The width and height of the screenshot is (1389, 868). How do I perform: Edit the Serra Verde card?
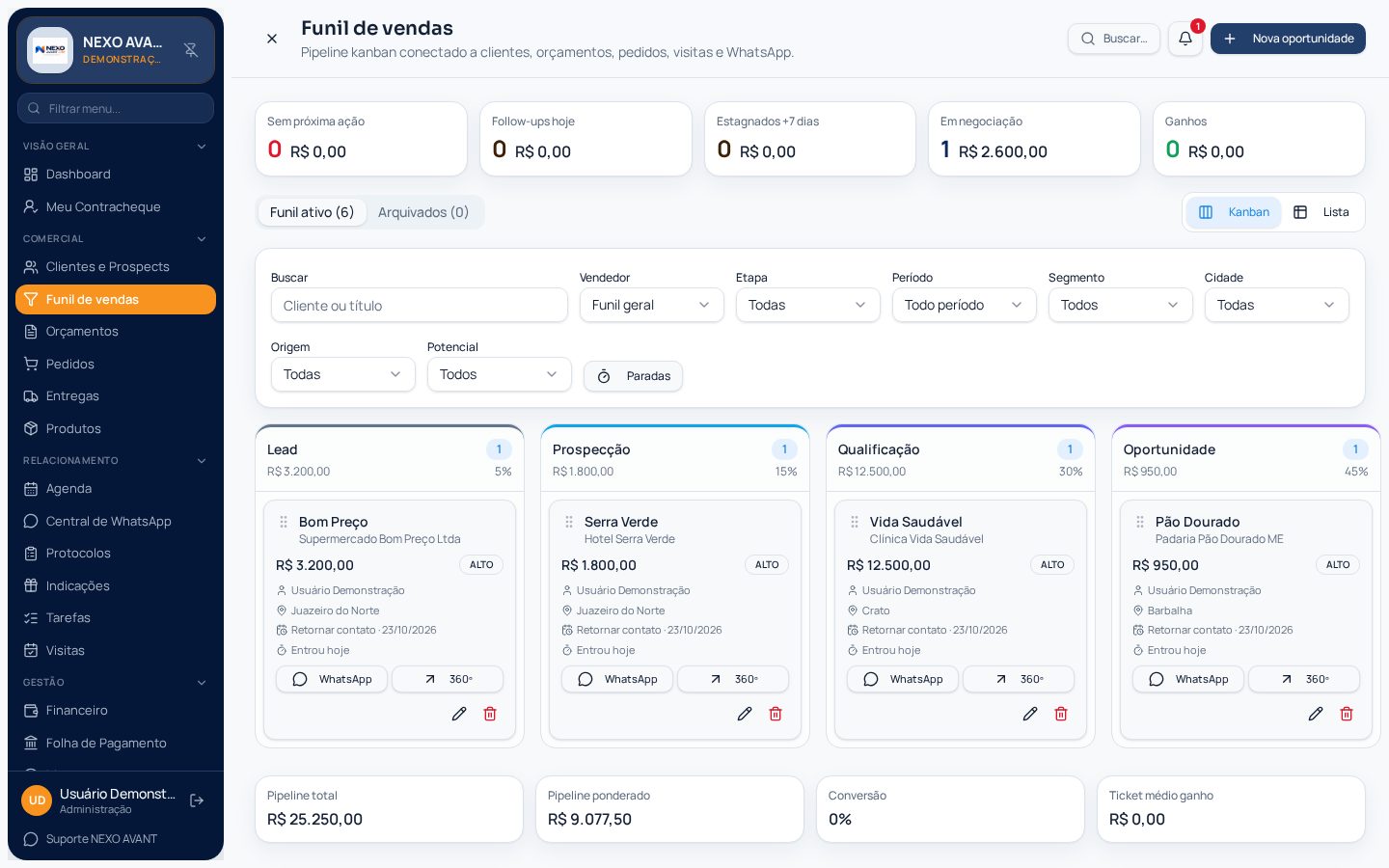[745, 714]
